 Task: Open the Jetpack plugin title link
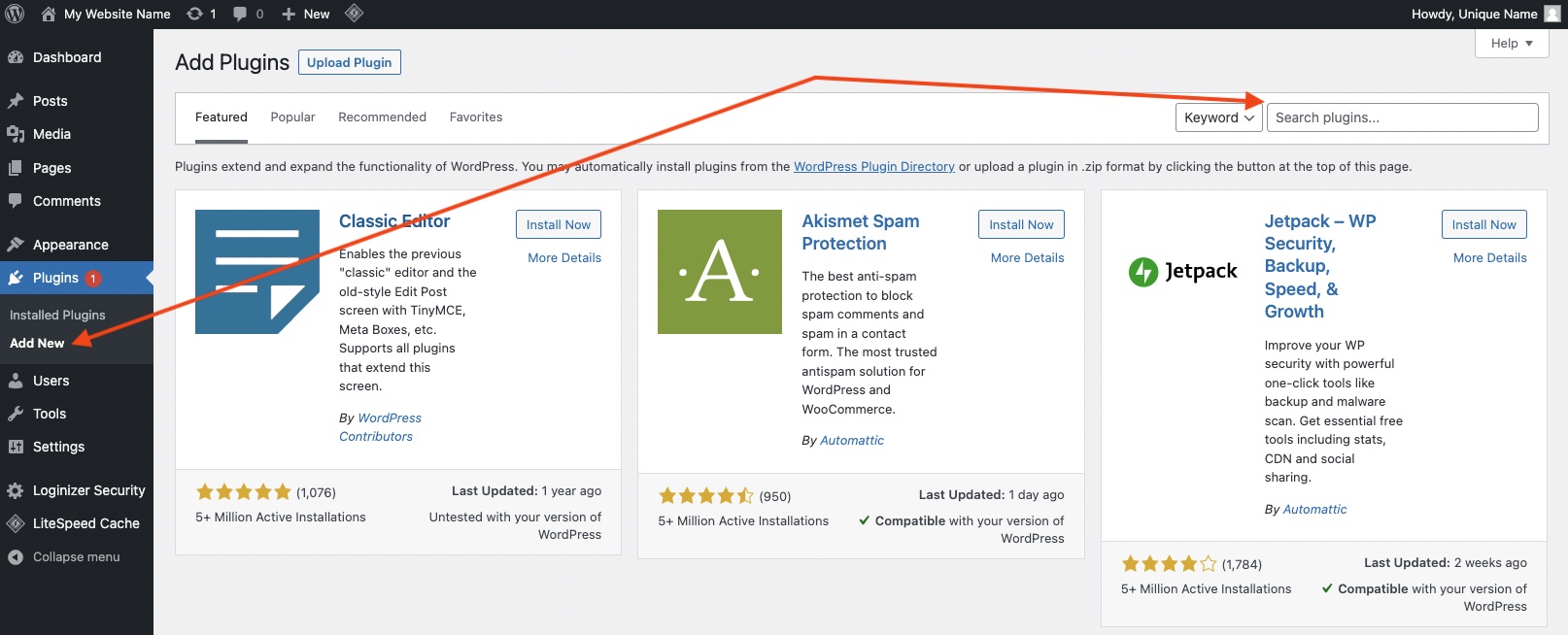coord(1320,266)
